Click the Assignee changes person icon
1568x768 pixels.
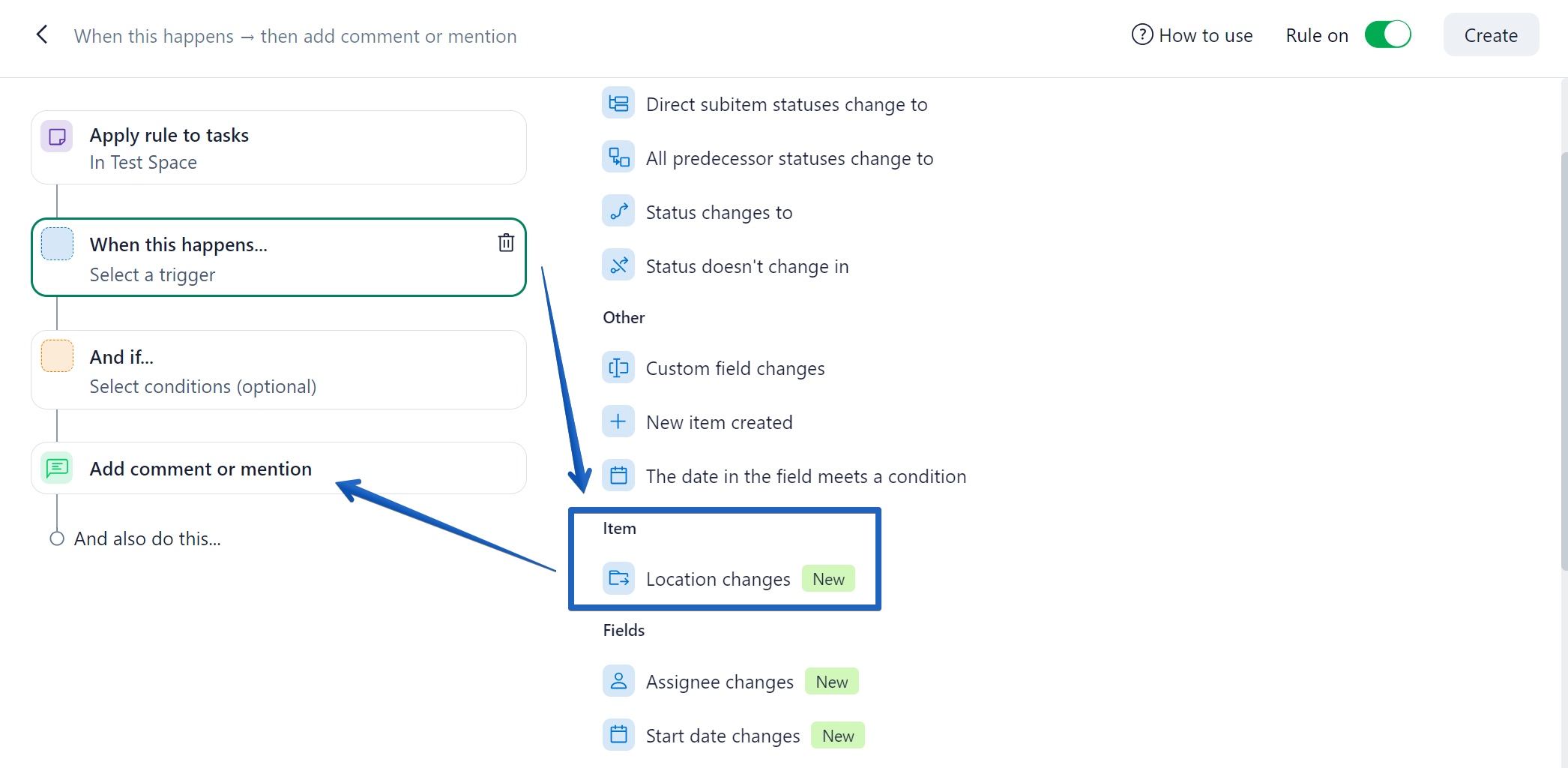pyautogui.click(x=618, y=681)
